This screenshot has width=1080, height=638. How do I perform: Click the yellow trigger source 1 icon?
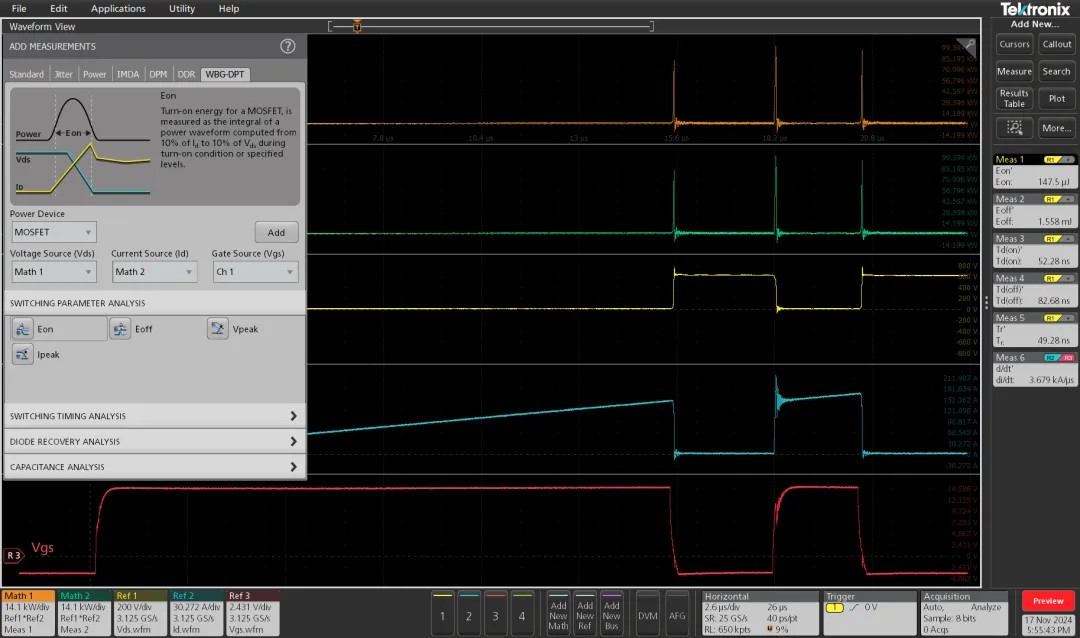[x=834, y=608]
